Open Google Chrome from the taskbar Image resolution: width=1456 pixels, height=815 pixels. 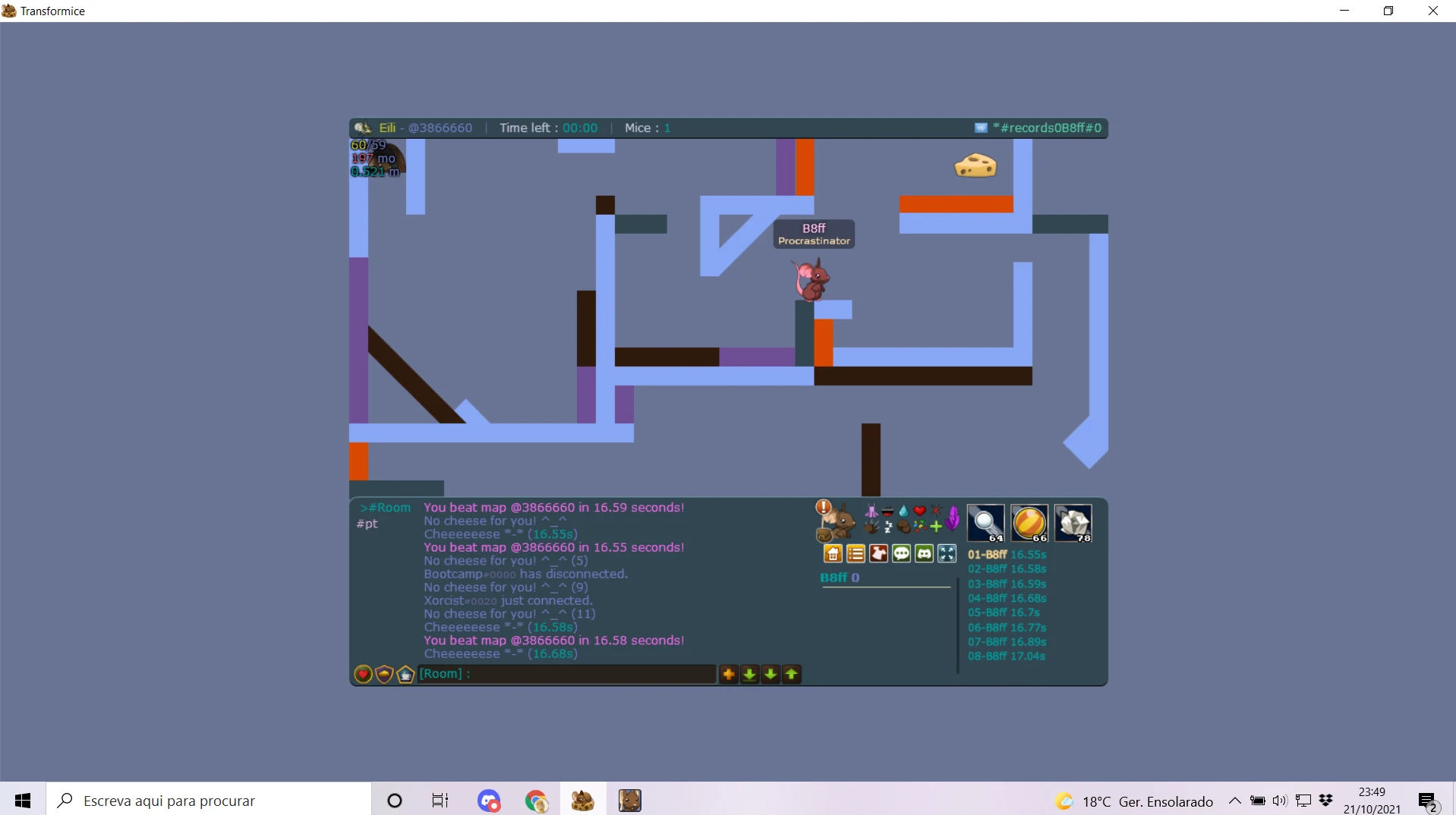536,800
